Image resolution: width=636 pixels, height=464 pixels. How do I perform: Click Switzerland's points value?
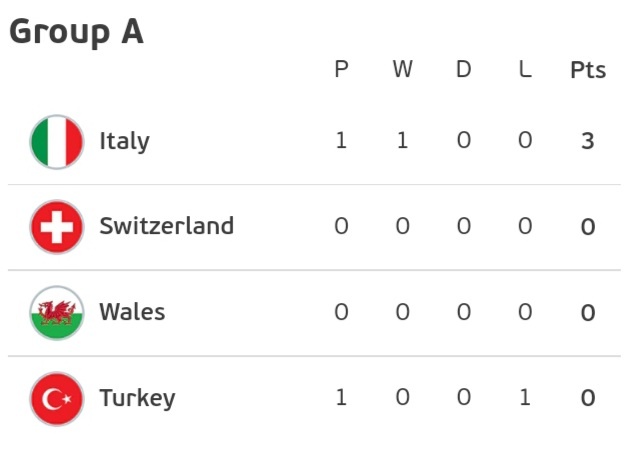[x=588, y=227]
